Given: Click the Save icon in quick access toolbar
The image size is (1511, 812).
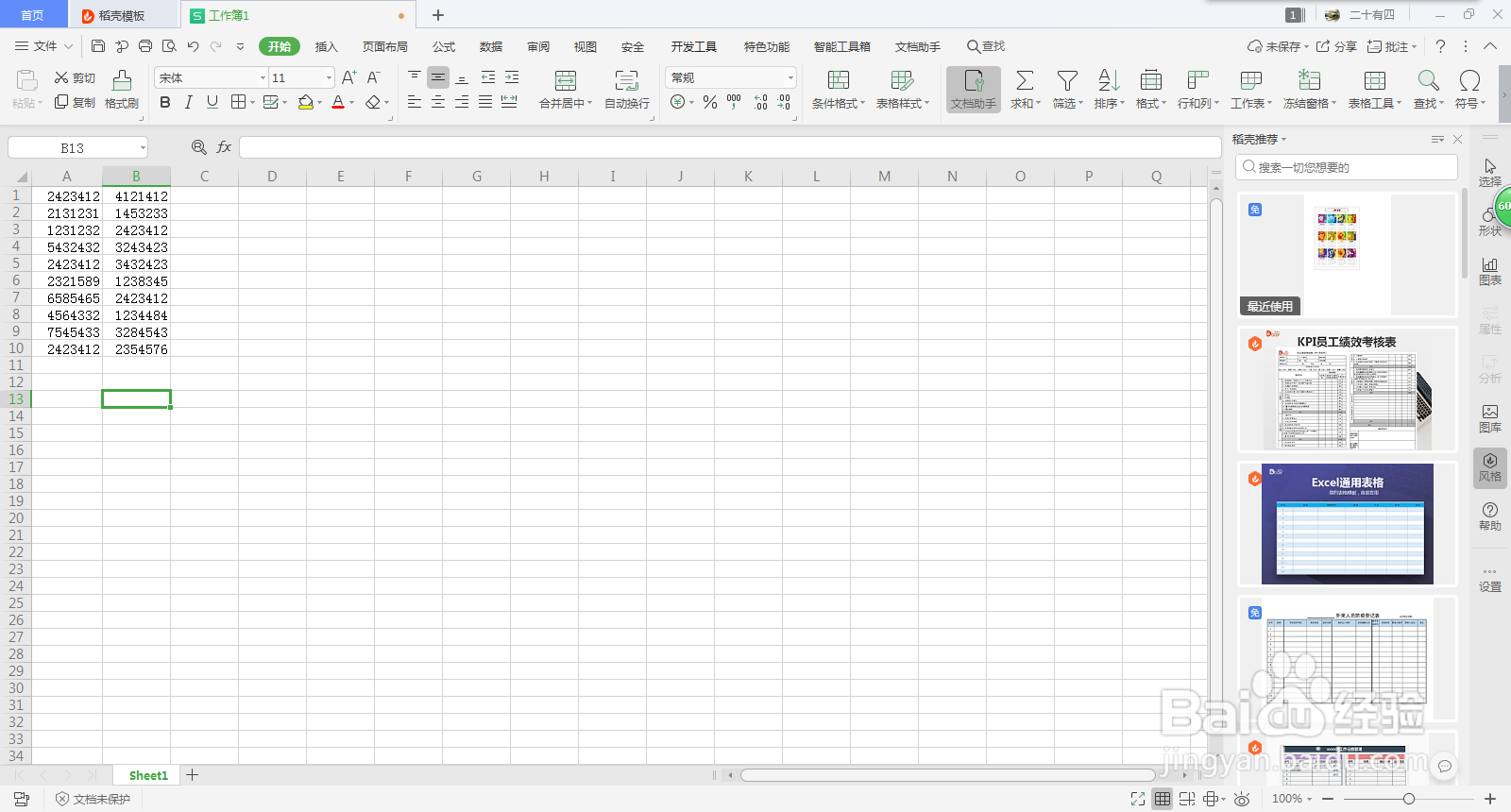Looking at the screenshot, I should pos(98,46).
